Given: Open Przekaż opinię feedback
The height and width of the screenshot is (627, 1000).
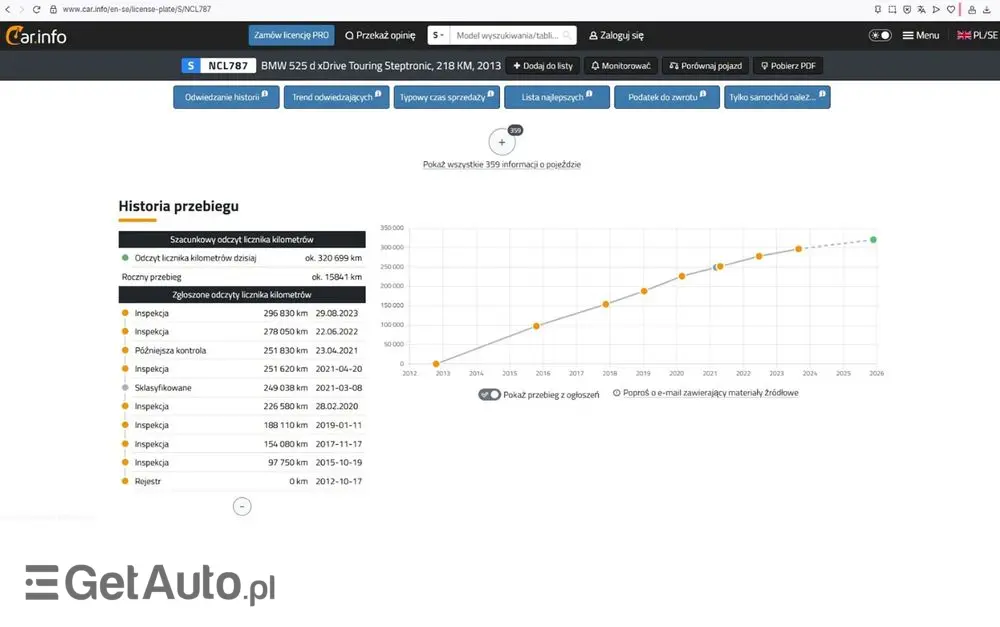Looking at the screenshot, I should [x=380, y=35].
